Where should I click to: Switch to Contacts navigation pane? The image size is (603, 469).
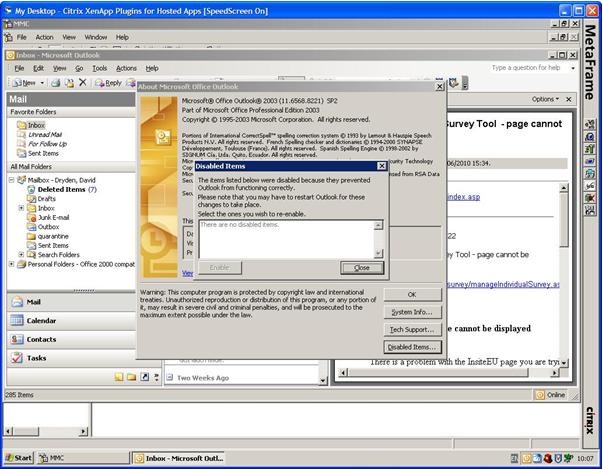(71, 339)
